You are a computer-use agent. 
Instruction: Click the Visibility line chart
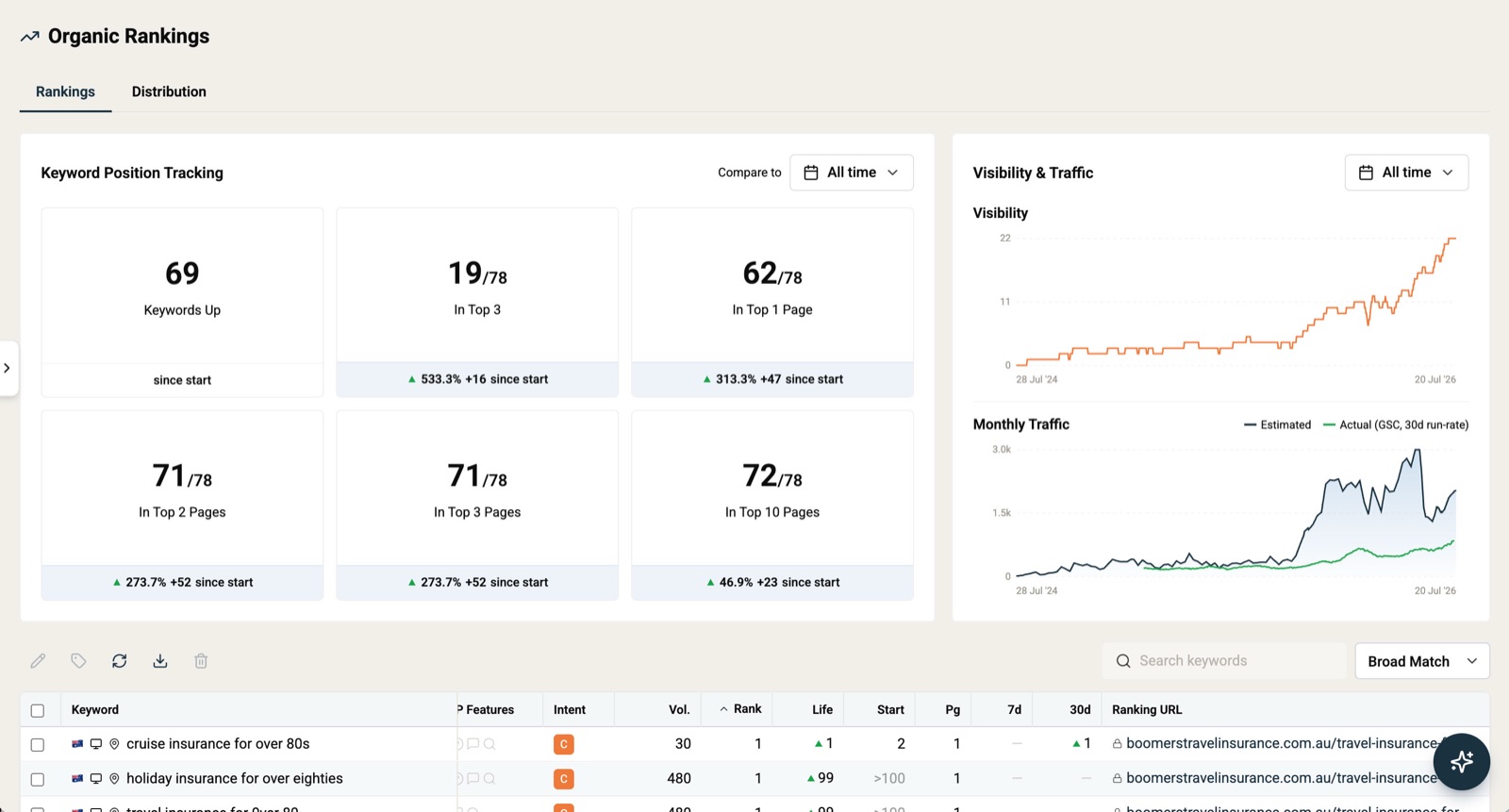click(1235, 302)
